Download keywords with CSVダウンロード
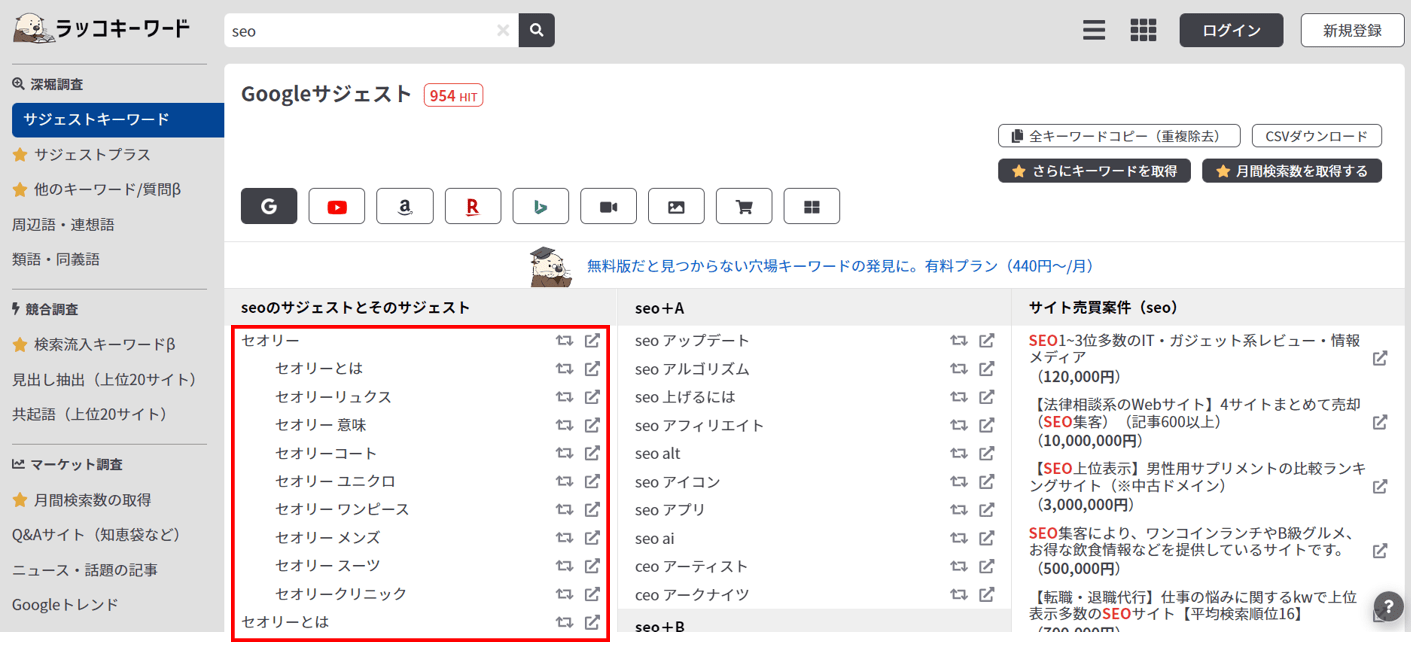This screenshot has height=657, width=1411. click(1316, 136)
